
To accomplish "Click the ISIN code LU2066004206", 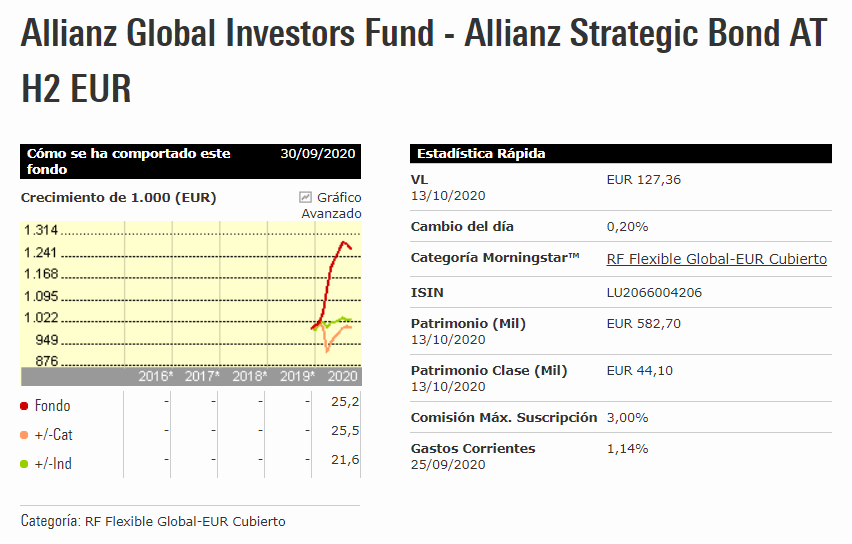I will 655,293.
